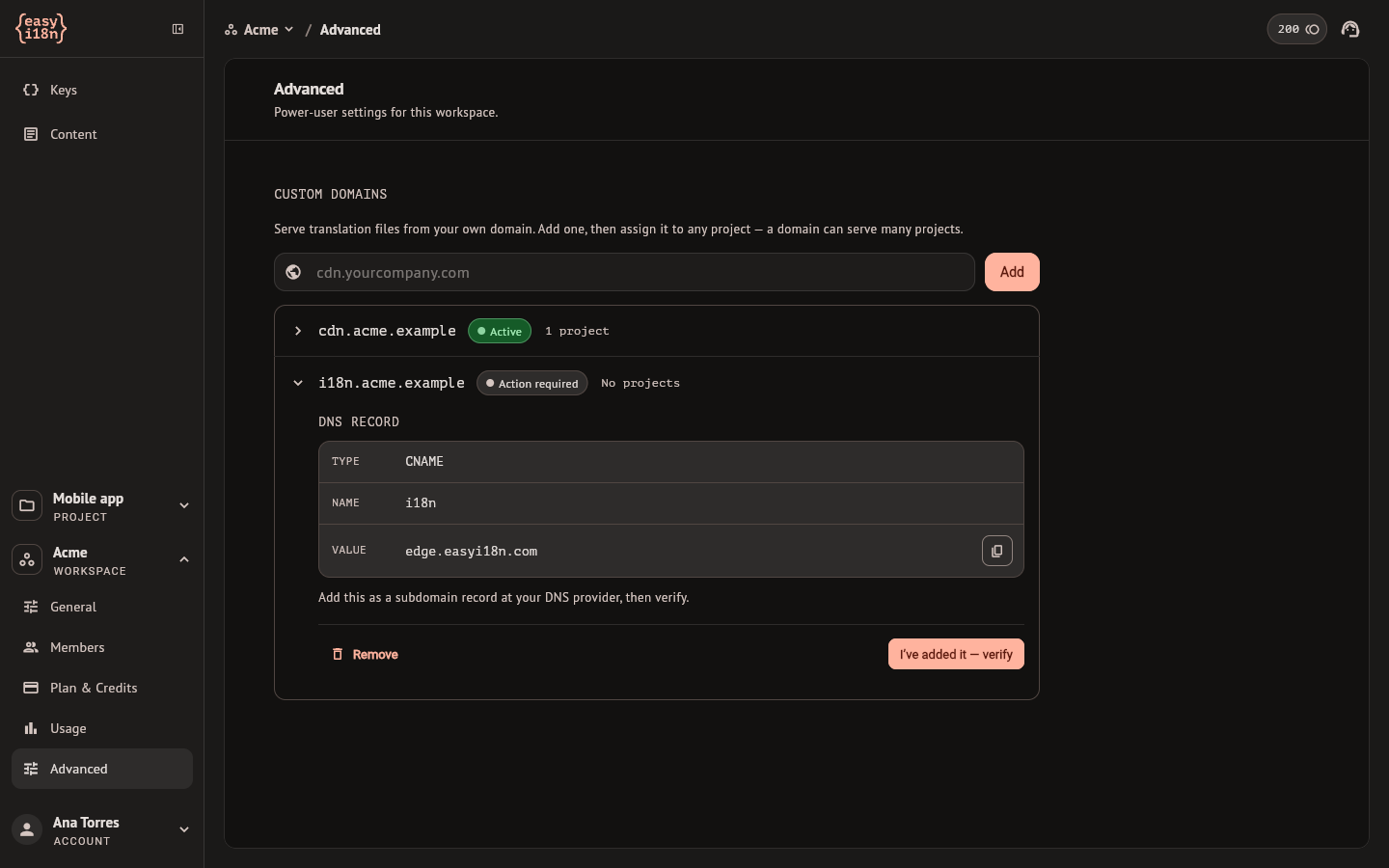The width and height of the screenshot is (1389, 868).
Task: Click the DNS RECORD heading
Action: (x=359, y=422)
